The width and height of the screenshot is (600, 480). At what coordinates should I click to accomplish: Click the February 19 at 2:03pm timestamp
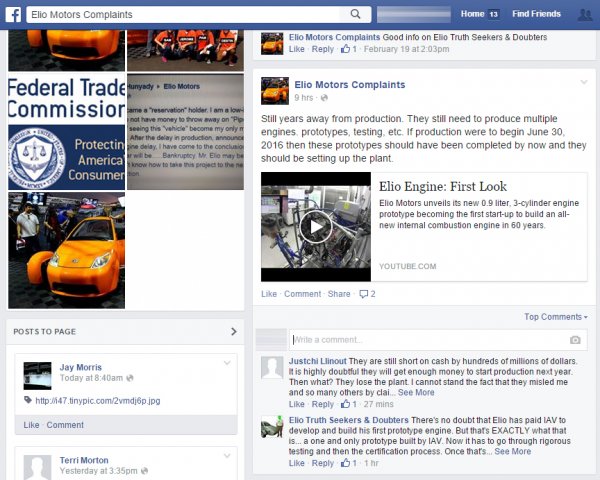tap(406, 49)
